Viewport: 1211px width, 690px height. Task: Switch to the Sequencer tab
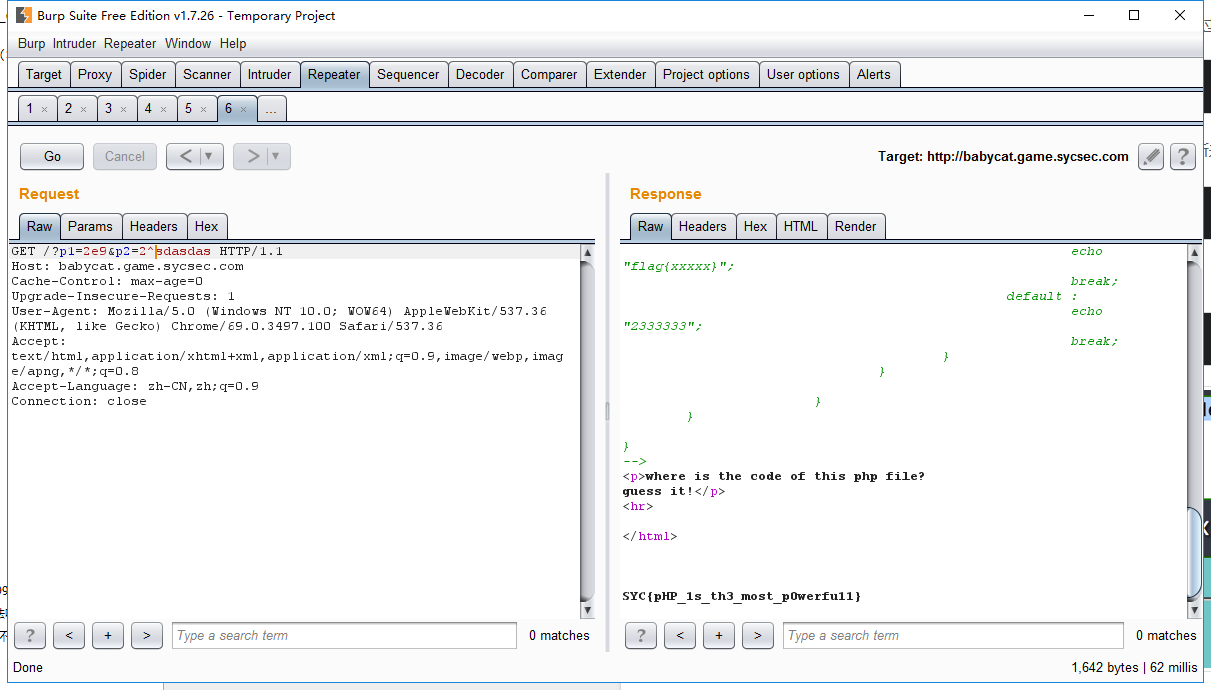click(408, 74)
